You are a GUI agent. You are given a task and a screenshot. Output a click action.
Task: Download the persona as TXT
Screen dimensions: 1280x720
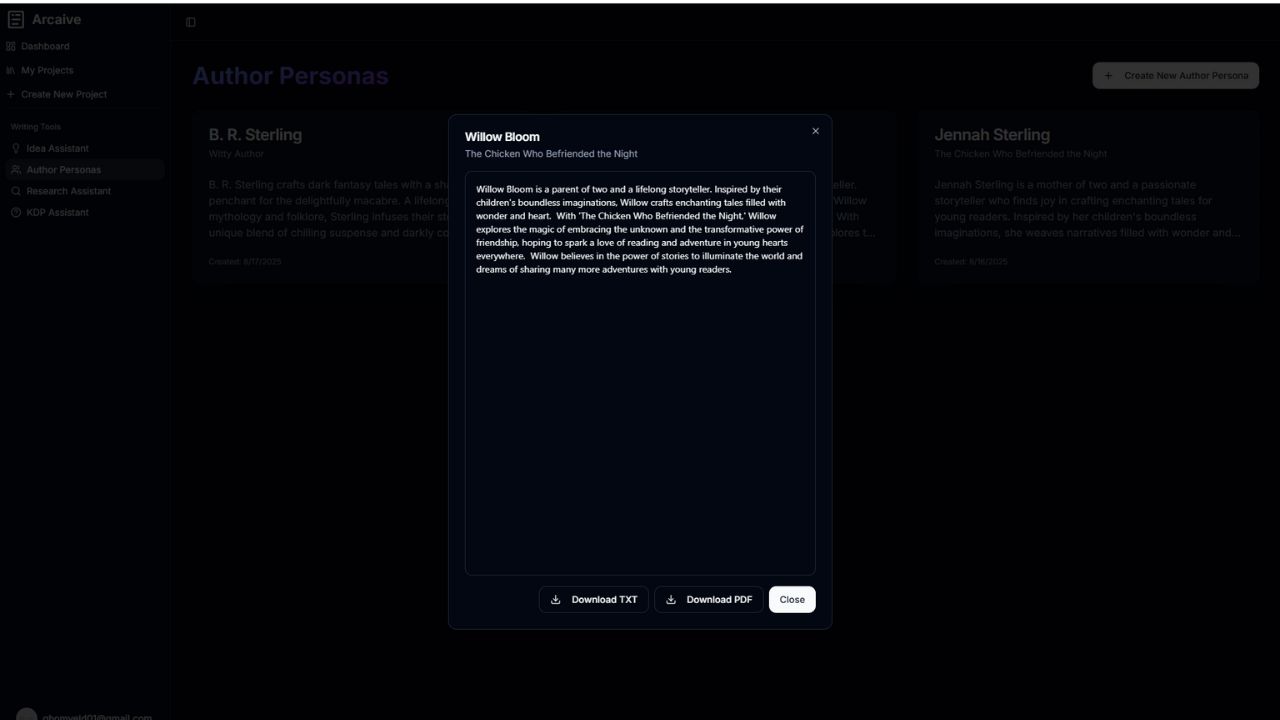click(x=594, y=599)
